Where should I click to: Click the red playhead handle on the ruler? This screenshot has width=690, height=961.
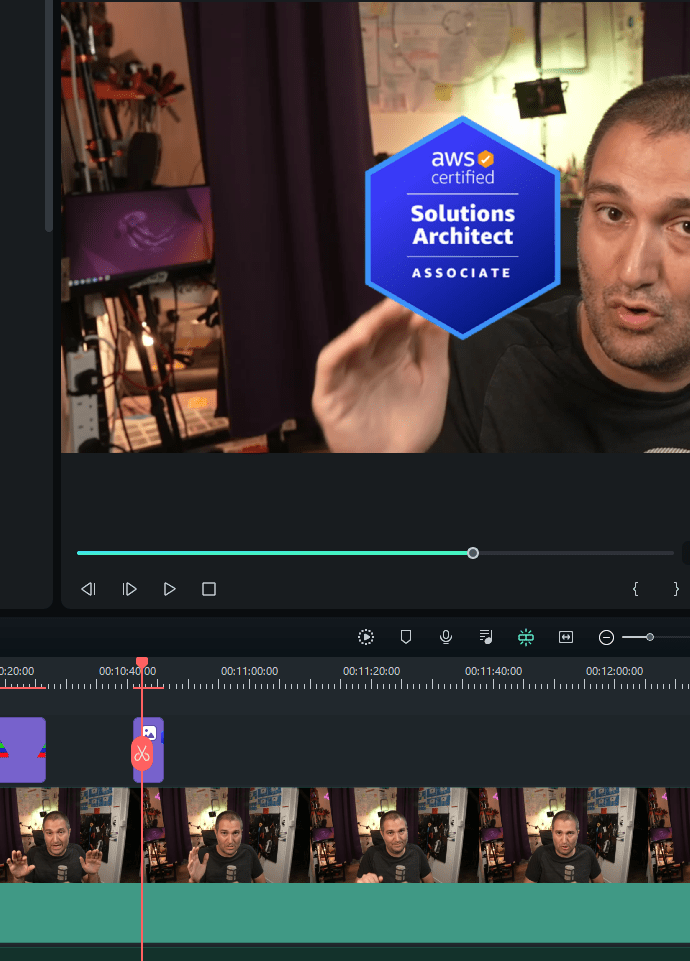(142, 663)
